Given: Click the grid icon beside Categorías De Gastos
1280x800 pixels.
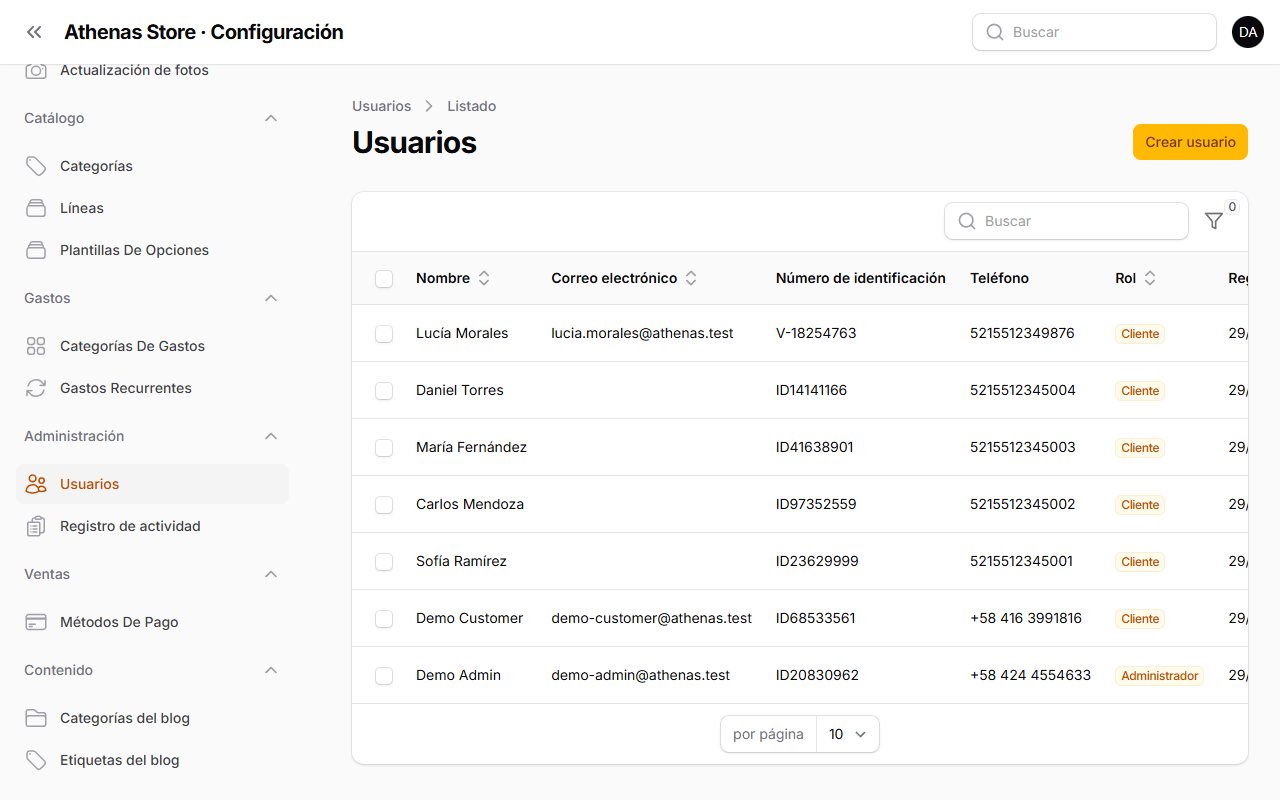Looking at the screenshot, I should pyautogui.click(x=36, y=346).
